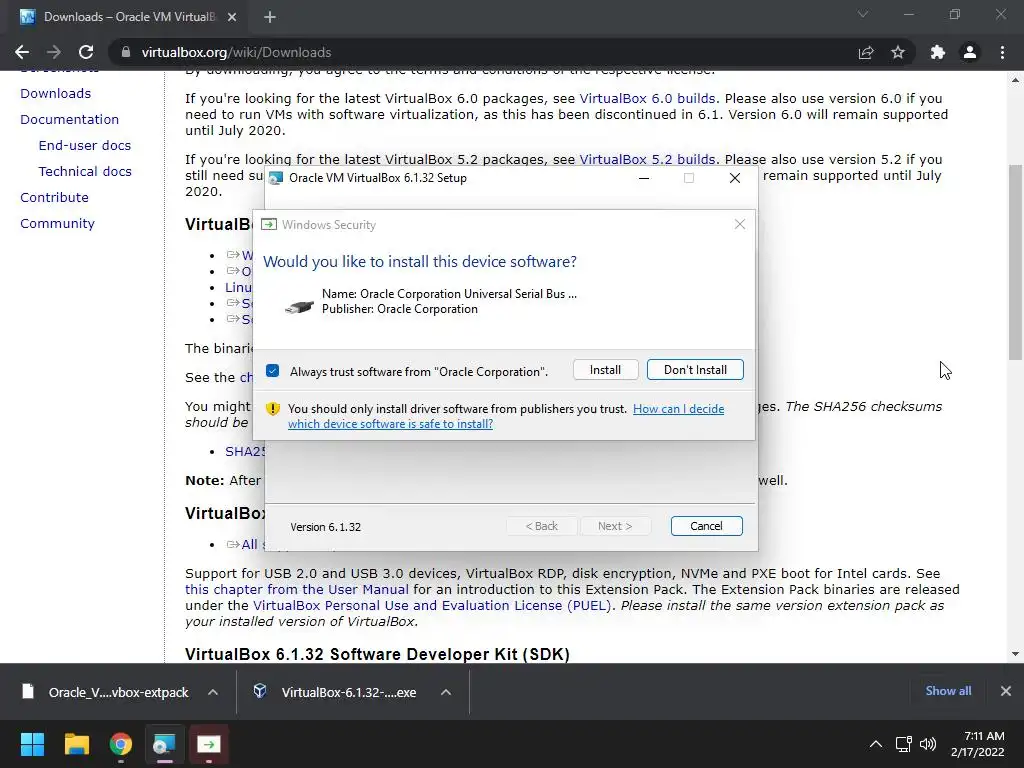
Task: Open 'How can I decide' help link
Action: coord(679,409)
